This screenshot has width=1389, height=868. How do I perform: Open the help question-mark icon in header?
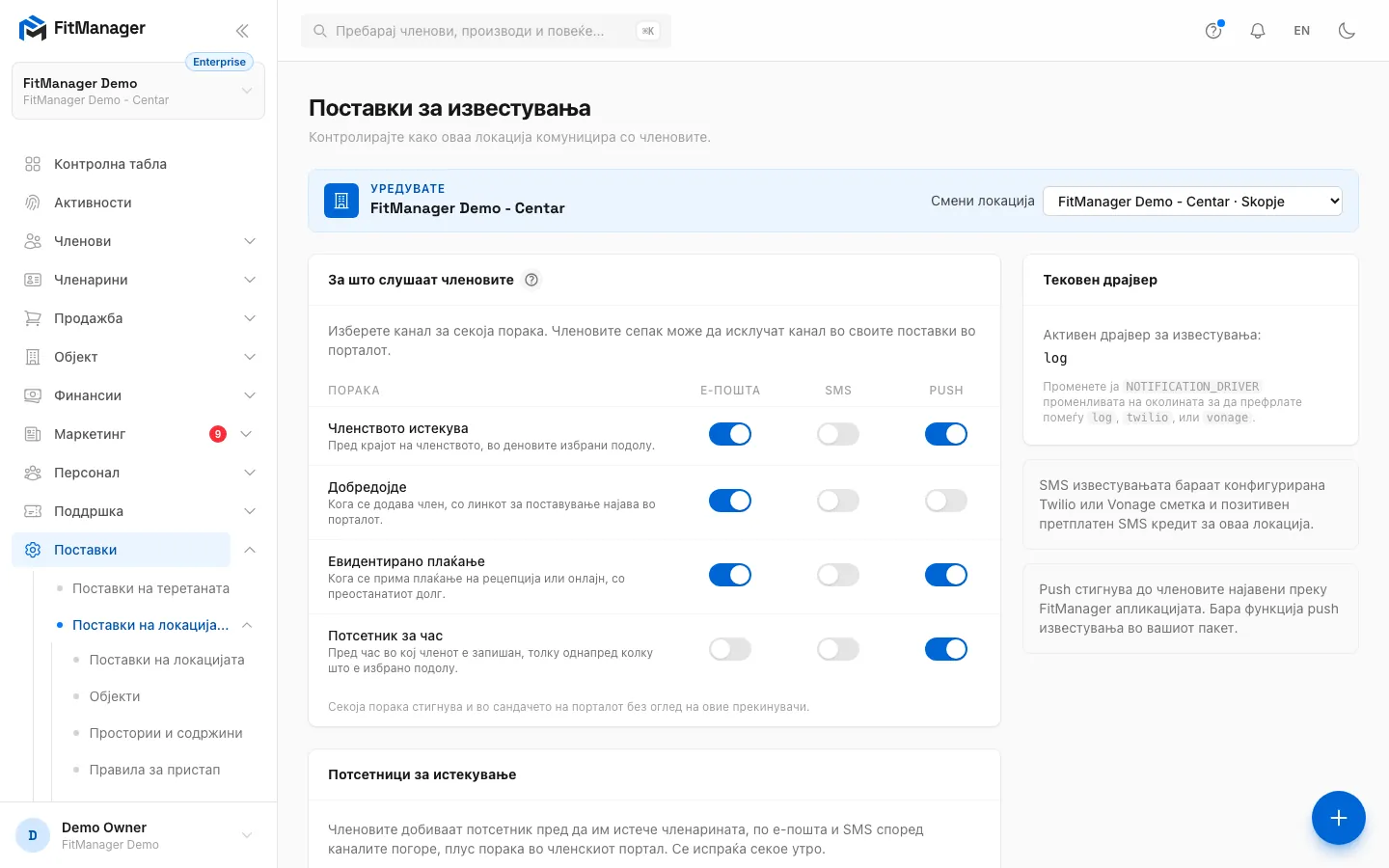1213,31
